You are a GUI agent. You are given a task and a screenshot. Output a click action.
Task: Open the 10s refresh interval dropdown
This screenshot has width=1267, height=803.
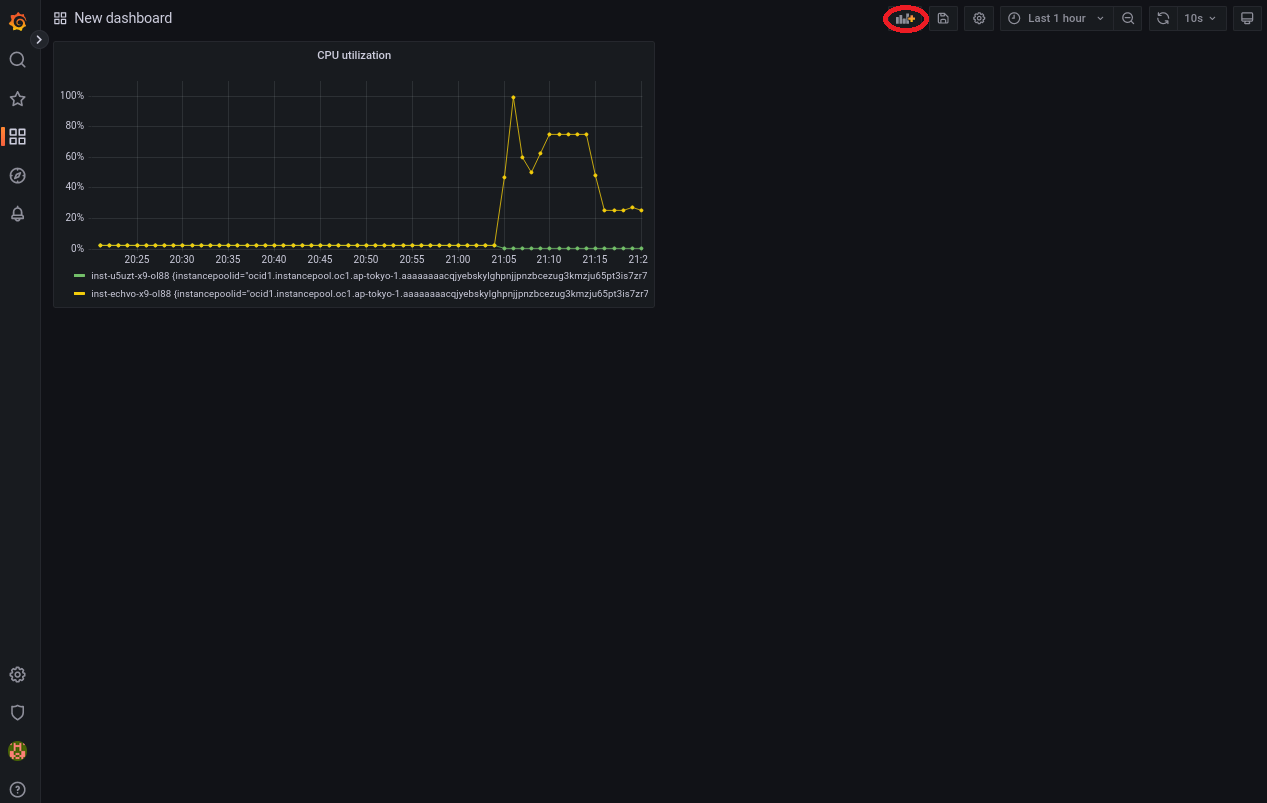click(x=1201, y=18)
